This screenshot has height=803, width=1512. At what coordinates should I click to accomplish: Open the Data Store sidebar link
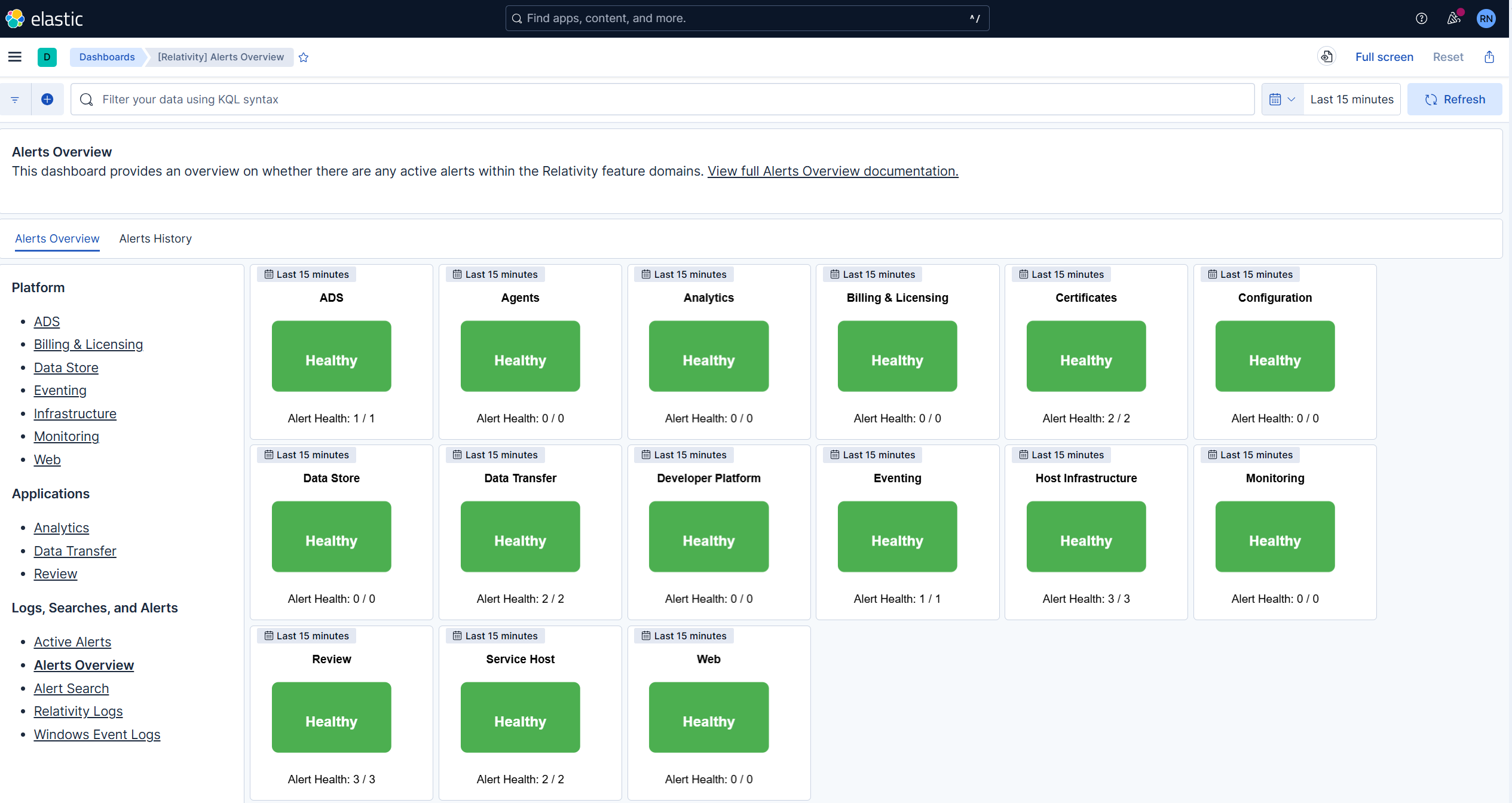pos(66,367)
